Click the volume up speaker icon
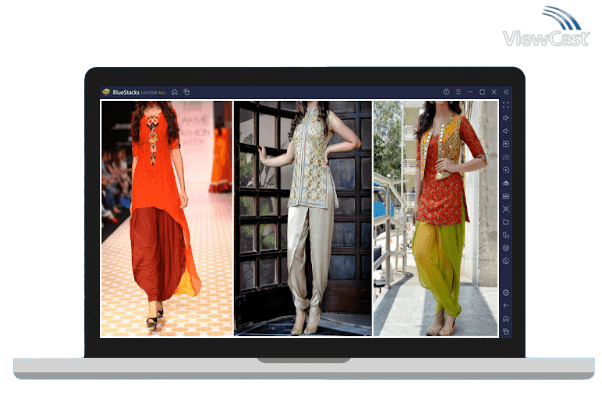Viewport: 602px width, 414px height. (506, 118)
